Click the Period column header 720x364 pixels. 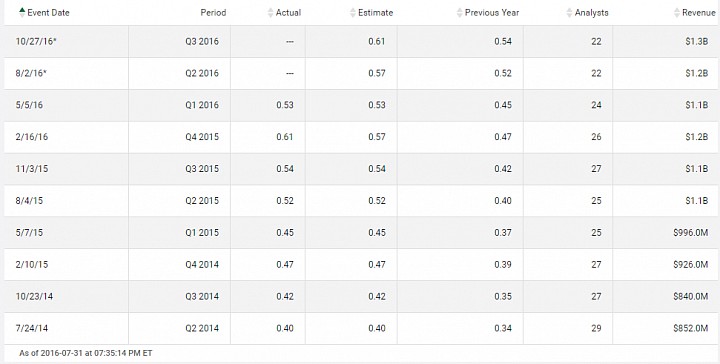point(213,13)
